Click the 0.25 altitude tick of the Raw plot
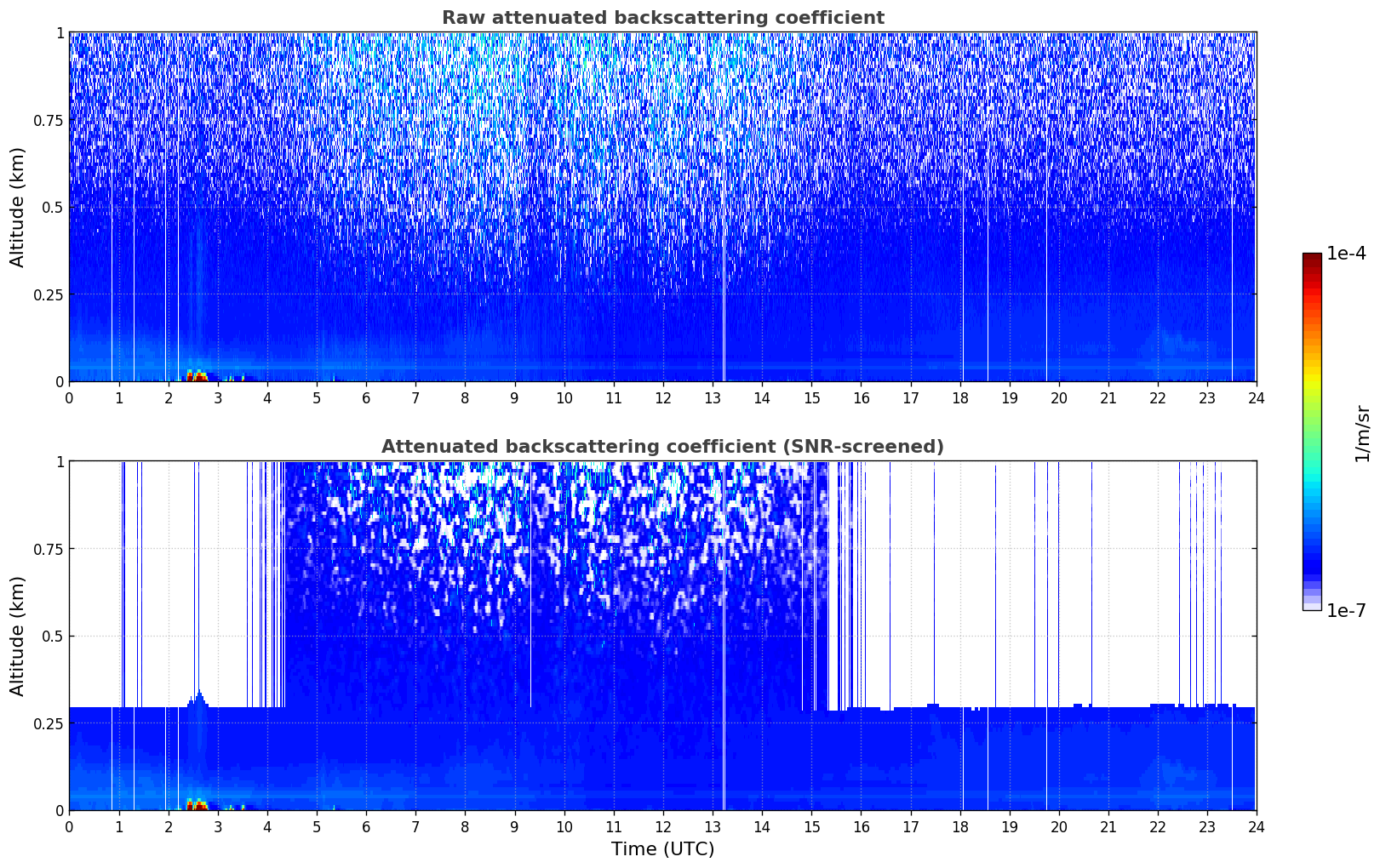 pos(49,294)
